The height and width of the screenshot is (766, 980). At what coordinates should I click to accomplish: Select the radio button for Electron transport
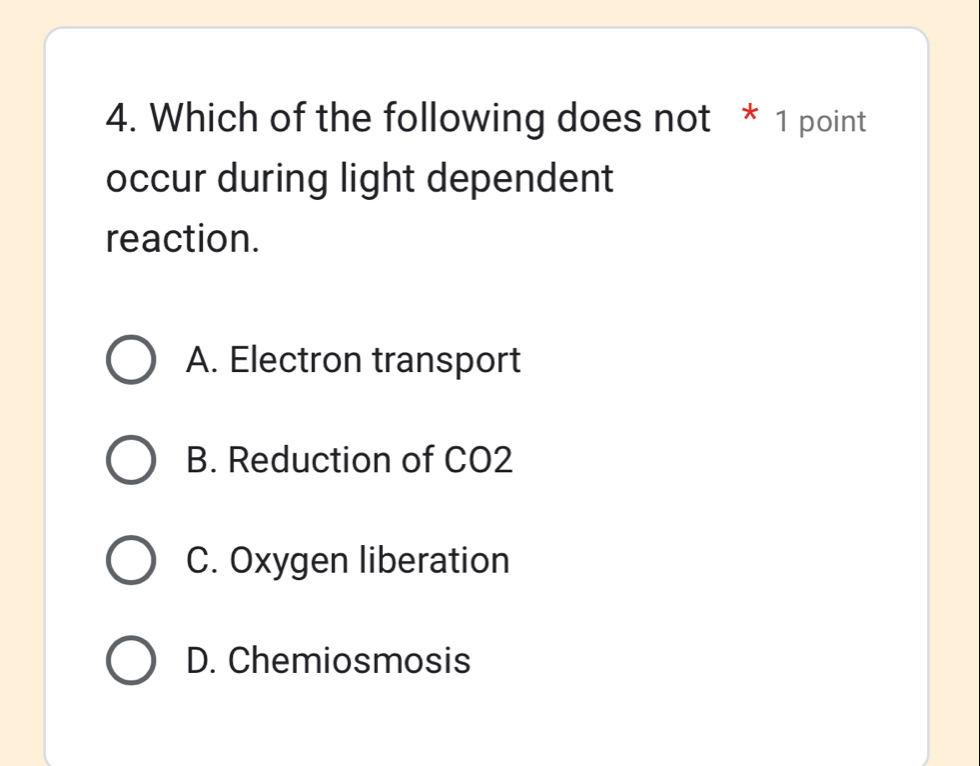pos(131,361)
